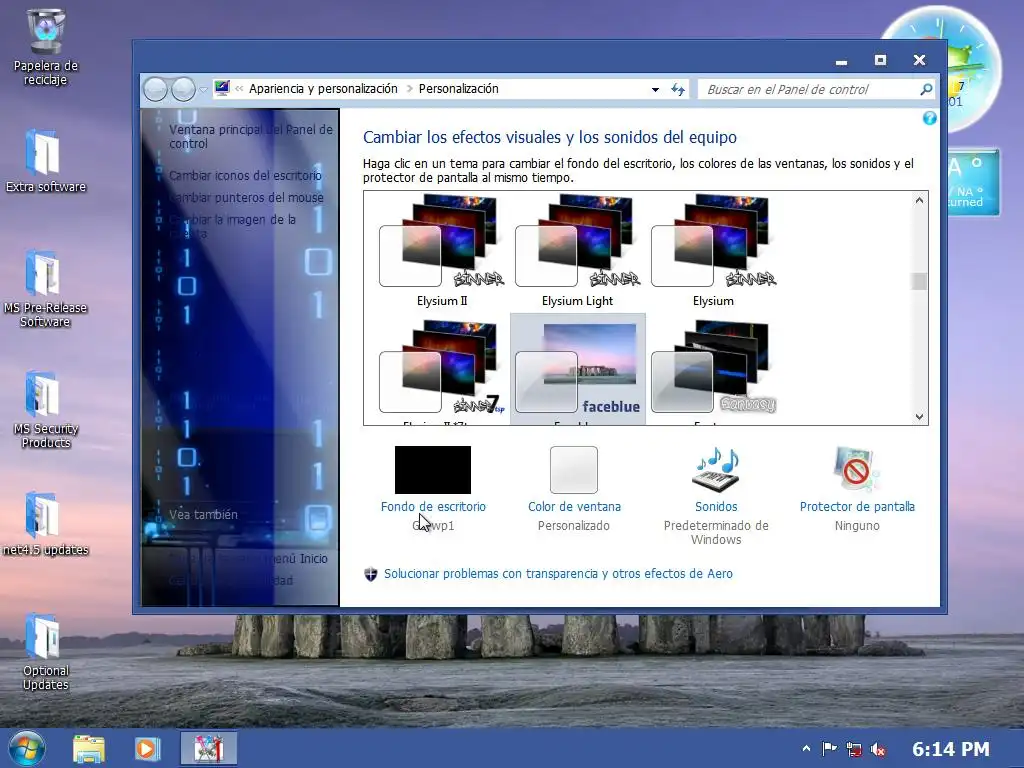This screenshot has height=768, width=1024.
Task: Open the Color de ventana link
Action: tap(574, 507)
